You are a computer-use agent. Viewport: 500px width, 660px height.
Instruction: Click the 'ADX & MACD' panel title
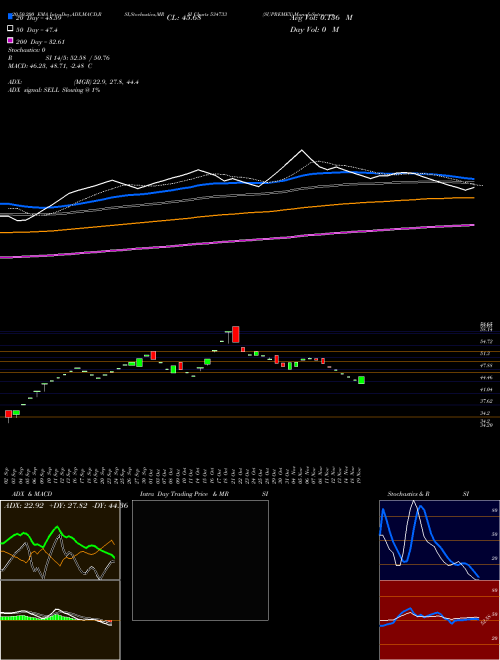pyautogui.click(x=32, y=494)
